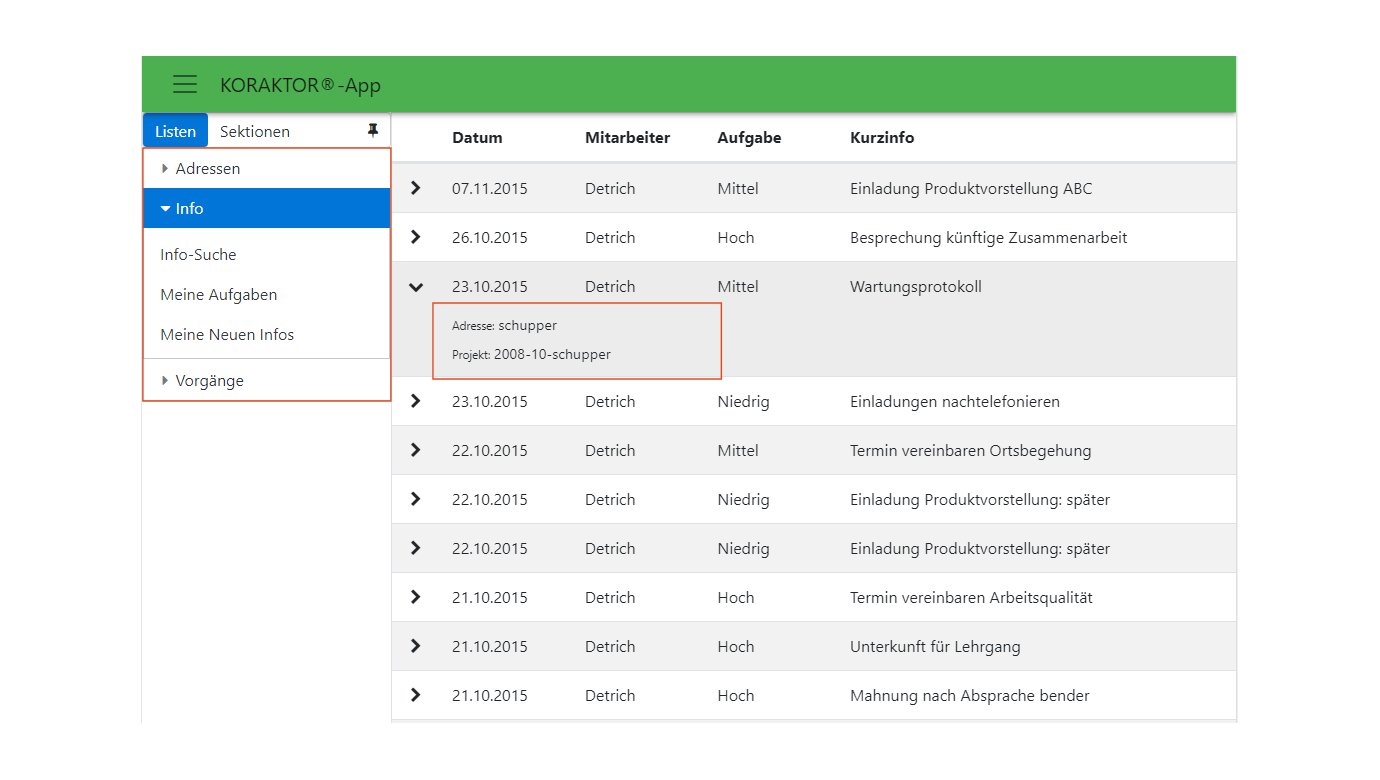Click the Kurzinfo column header
Viewport: 1380px width, 780px height.
(x=881, y=138)
